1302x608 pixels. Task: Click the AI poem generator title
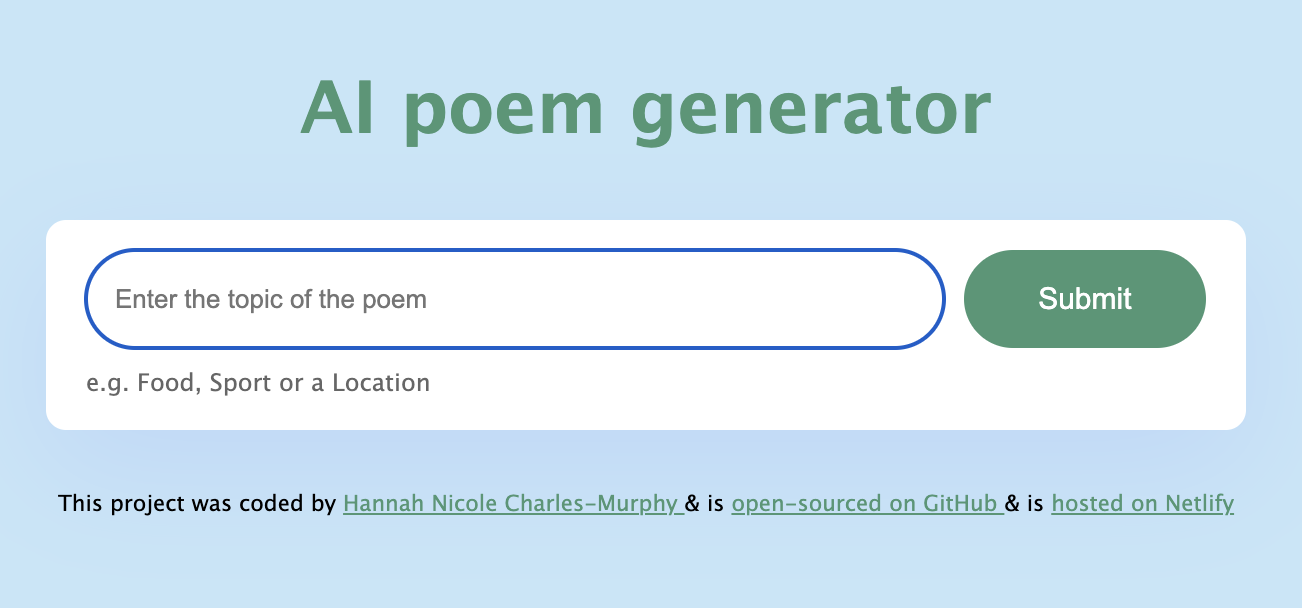coord(645,106)
